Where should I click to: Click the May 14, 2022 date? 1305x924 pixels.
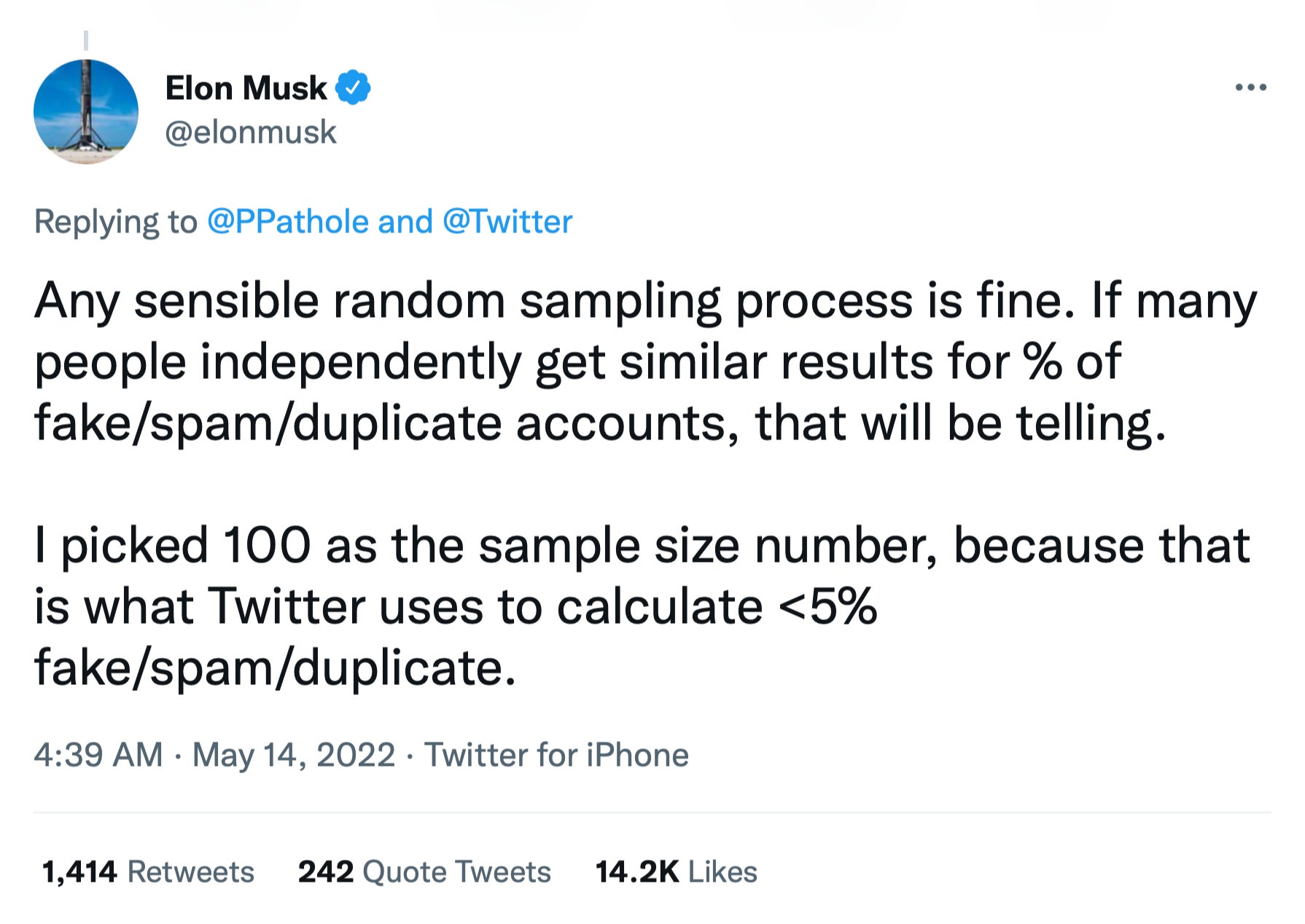(292, 755)
